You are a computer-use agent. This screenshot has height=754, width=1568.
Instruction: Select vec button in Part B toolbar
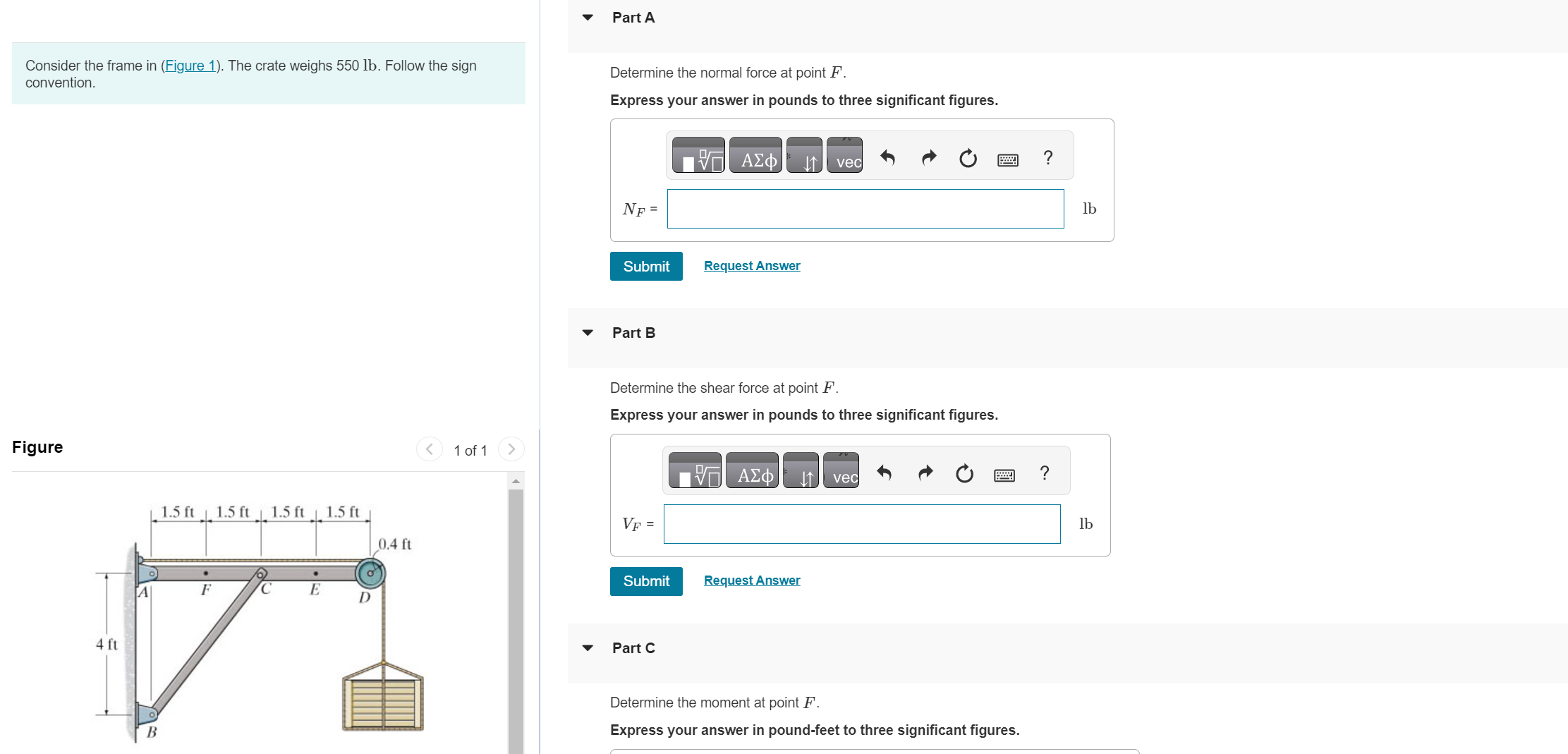(841, 471)
